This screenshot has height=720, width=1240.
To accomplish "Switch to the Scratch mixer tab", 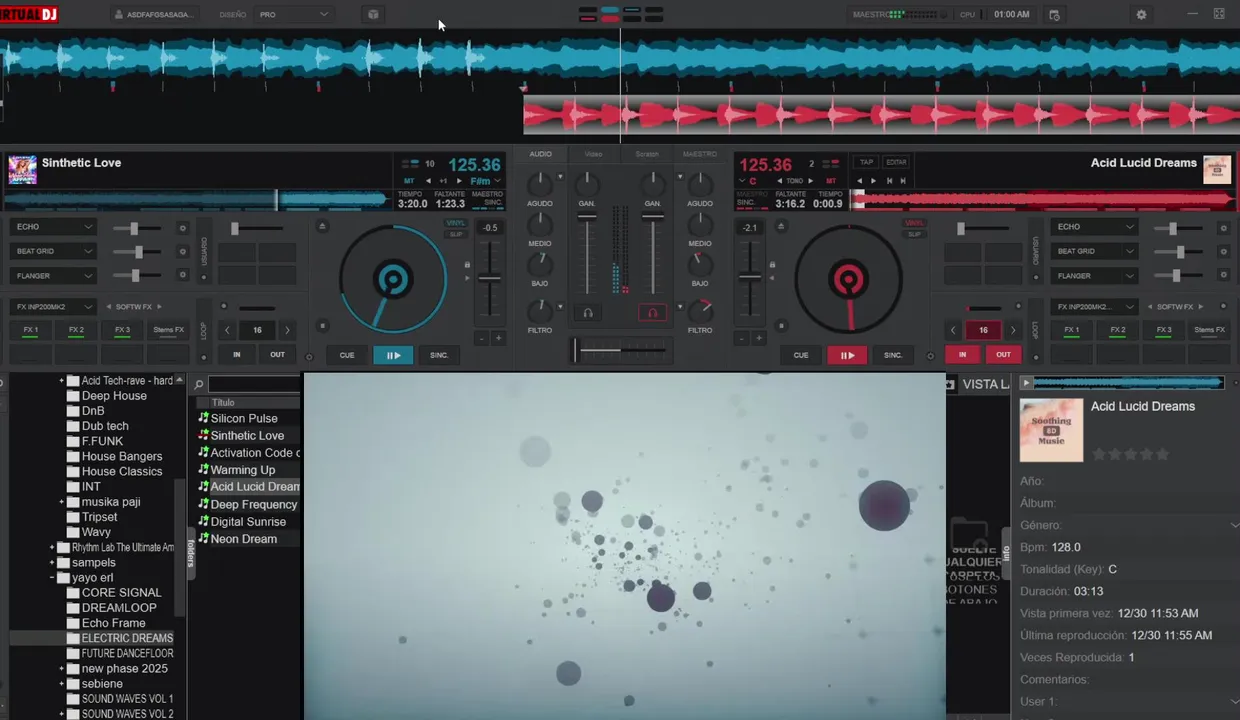I will (647, 154).
